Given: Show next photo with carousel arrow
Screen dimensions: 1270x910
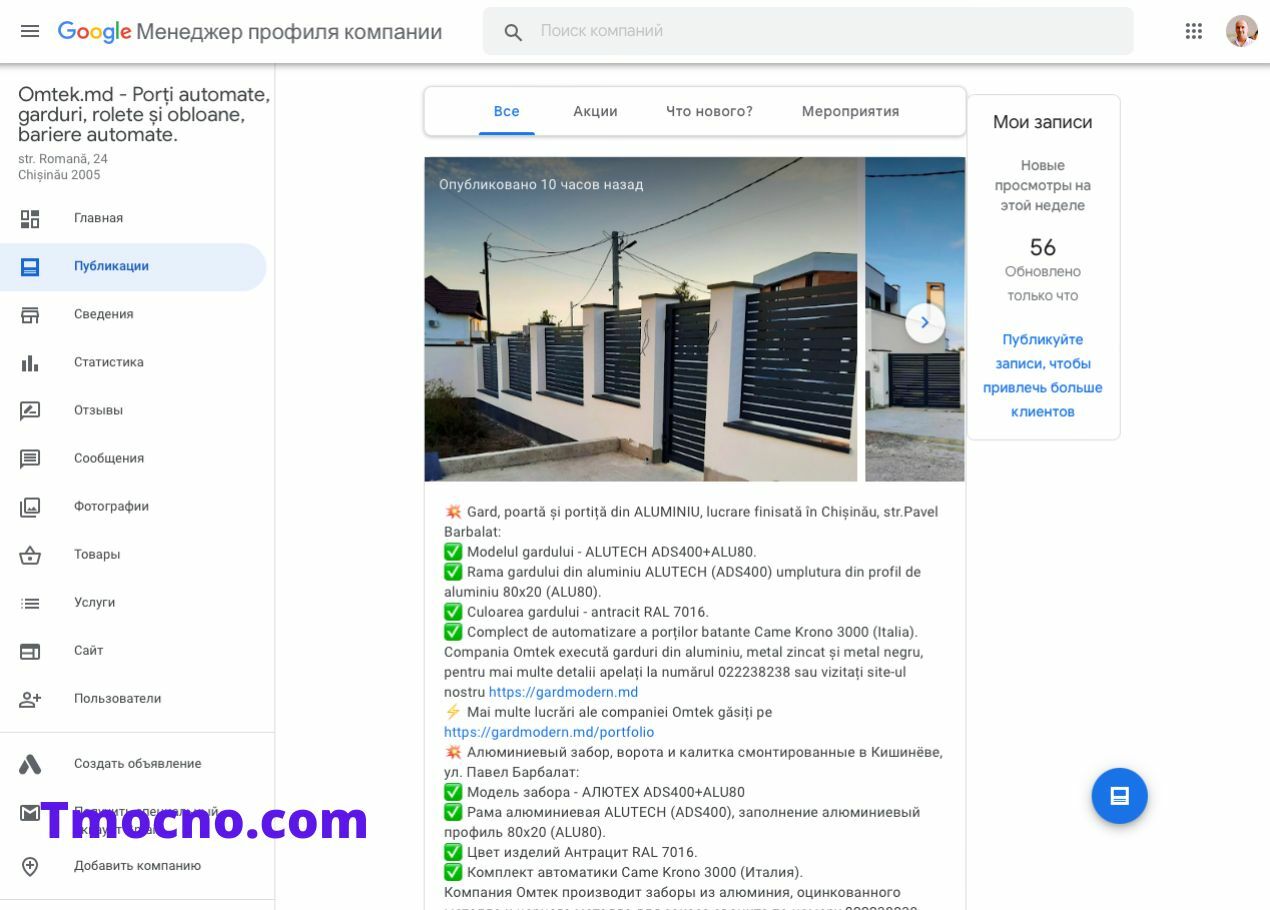Looking at the screenshot, I should click(925, 323).
